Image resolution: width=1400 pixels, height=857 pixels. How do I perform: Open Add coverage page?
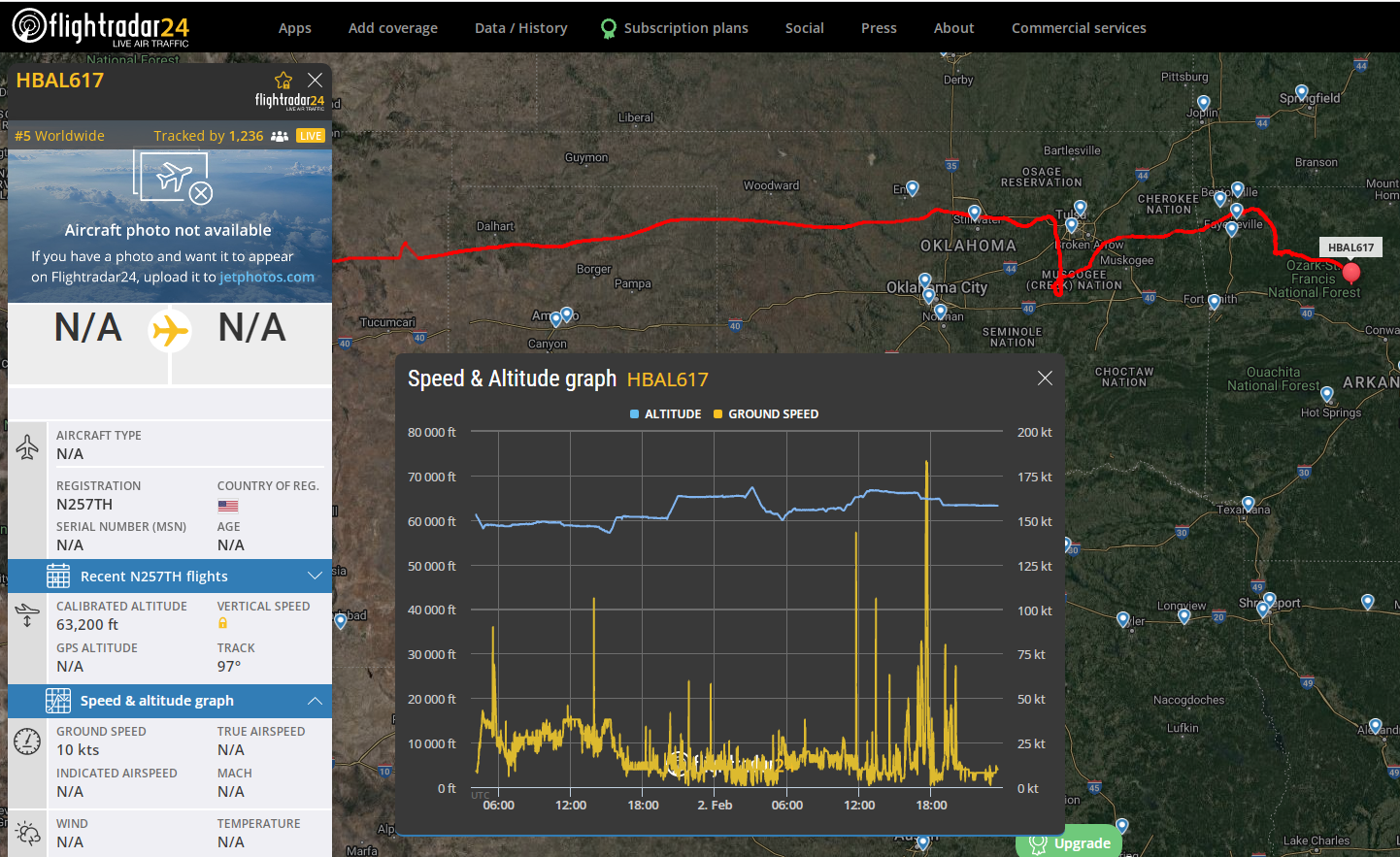click(393, 28)
